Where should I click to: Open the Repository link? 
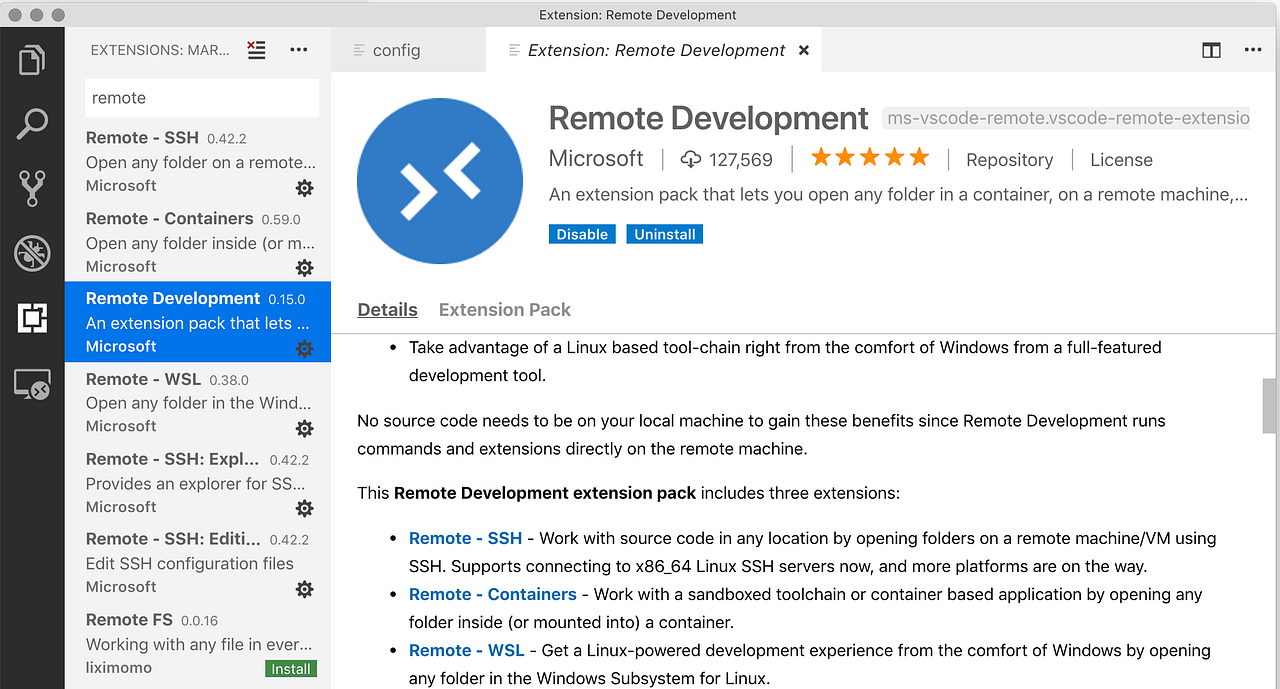pyautogui.click(x=1009, y=160)
